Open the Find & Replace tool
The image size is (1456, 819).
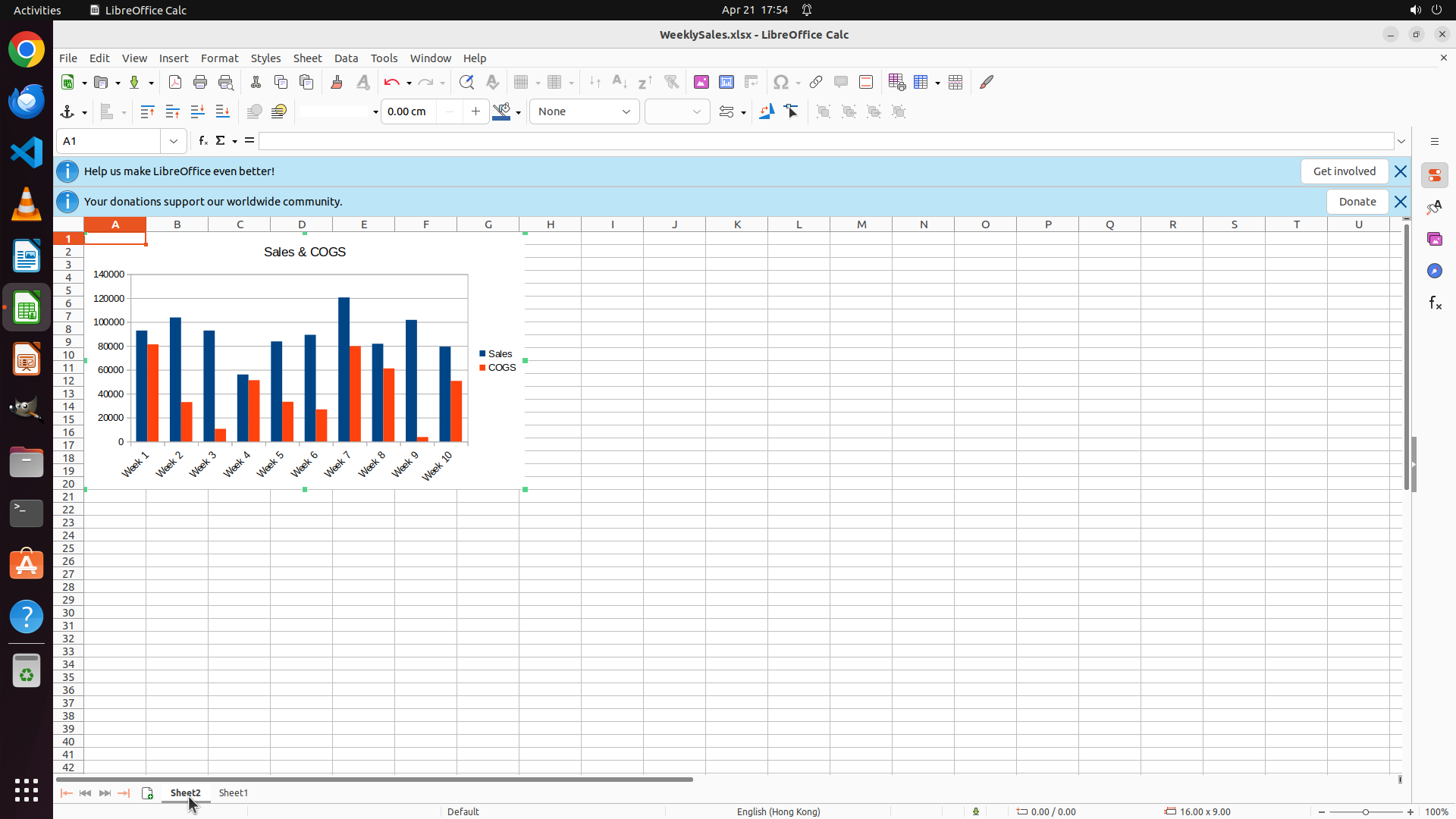(x=466, y=82)
